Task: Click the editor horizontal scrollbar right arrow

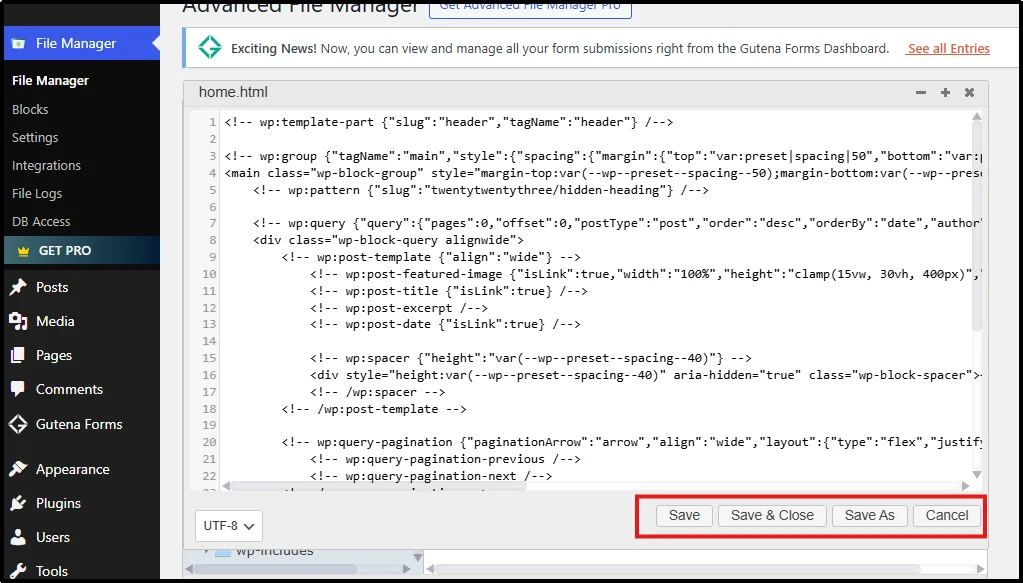Action: point(966,486)
